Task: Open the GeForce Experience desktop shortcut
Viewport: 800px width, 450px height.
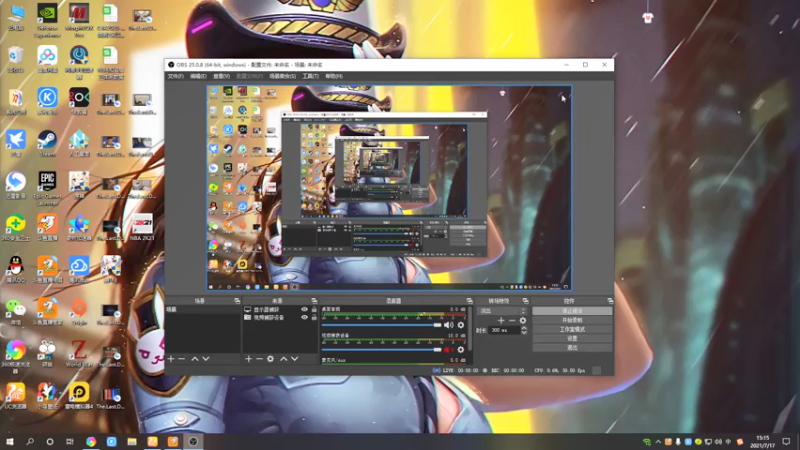Action: coord(47,20)
